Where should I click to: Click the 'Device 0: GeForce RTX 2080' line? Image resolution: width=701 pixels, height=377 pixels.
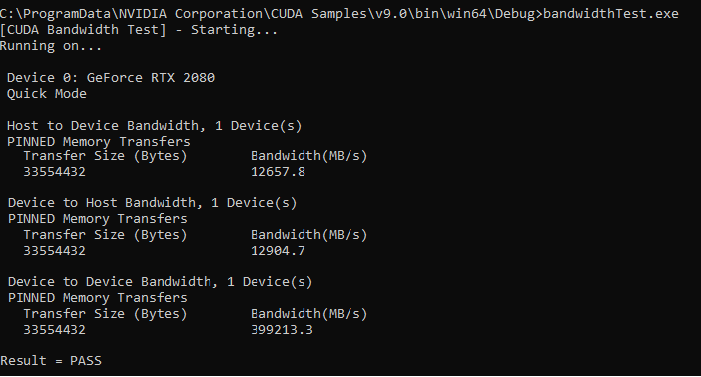coord(111,78)
